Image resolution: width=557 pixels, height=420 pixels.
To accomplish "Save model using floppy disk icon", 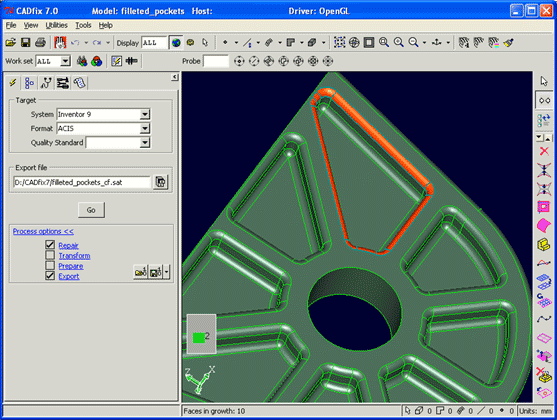I will click(26, 43).
